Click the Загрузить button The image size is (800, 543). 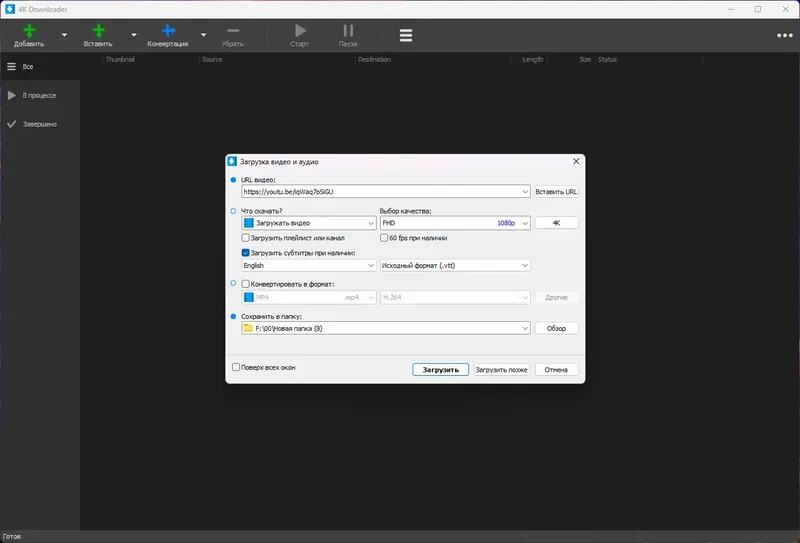pos(440,369)
